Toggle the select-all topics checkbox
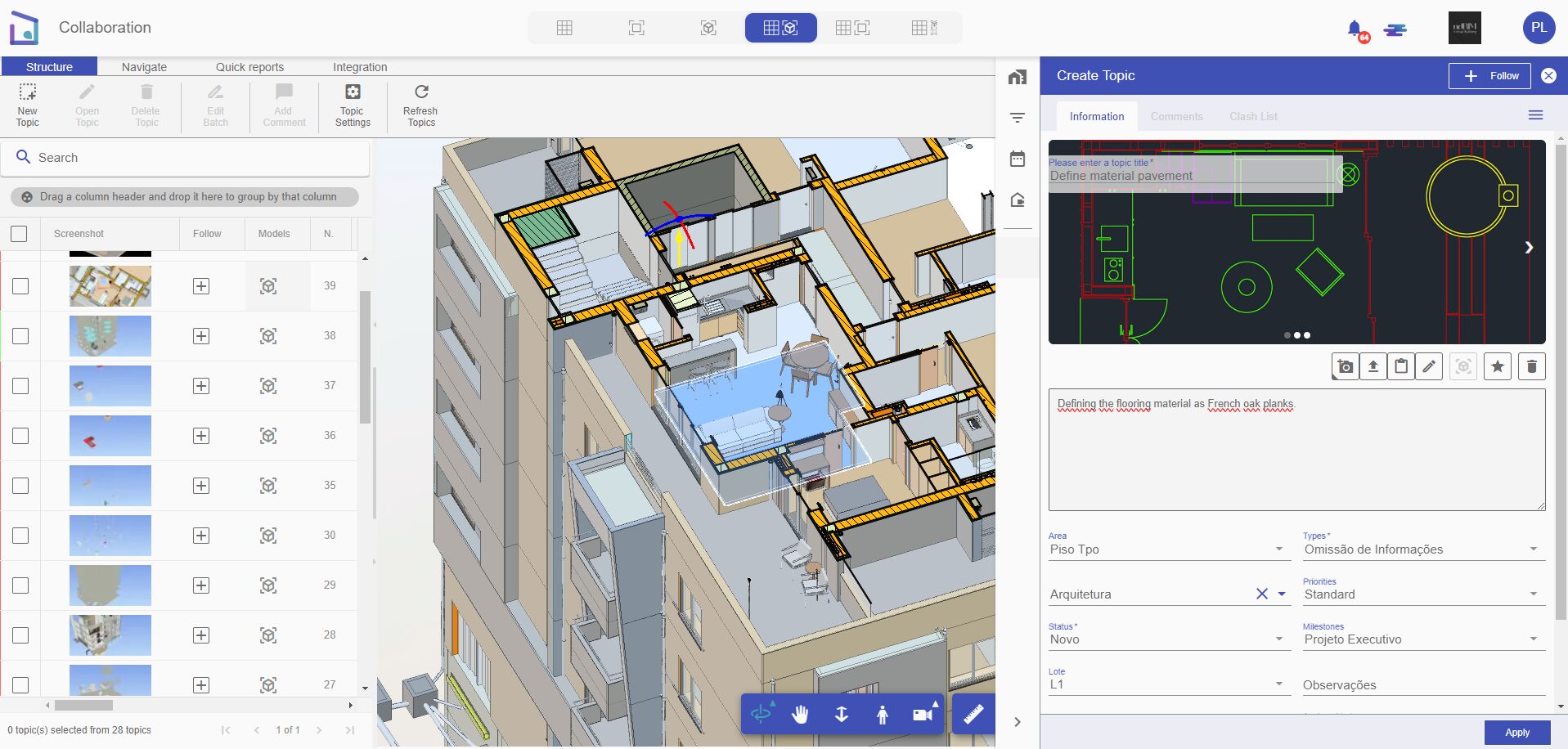The image size is (1568, 749). 19,233
